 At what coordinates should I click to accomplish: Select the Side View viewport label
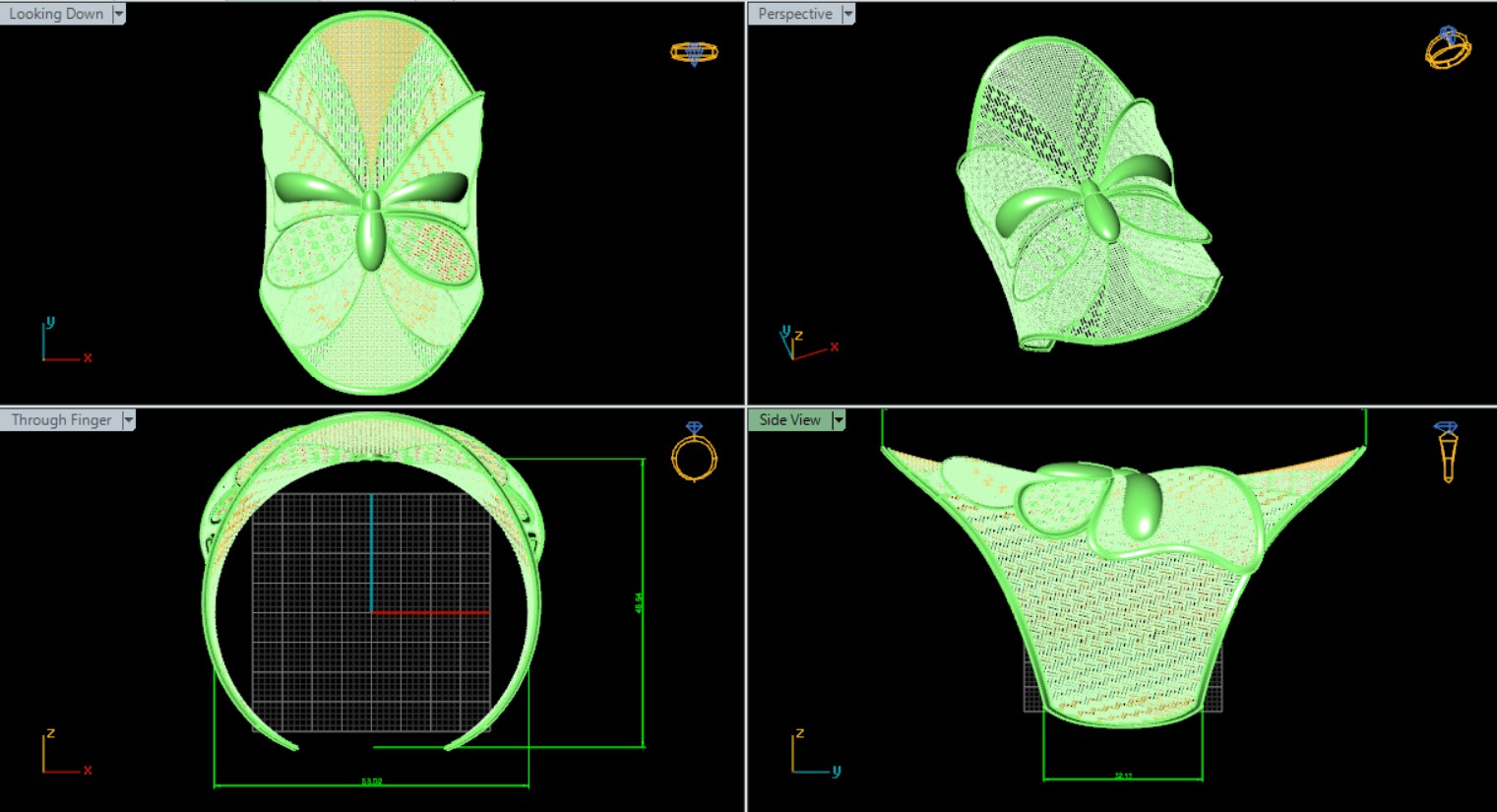789,420
